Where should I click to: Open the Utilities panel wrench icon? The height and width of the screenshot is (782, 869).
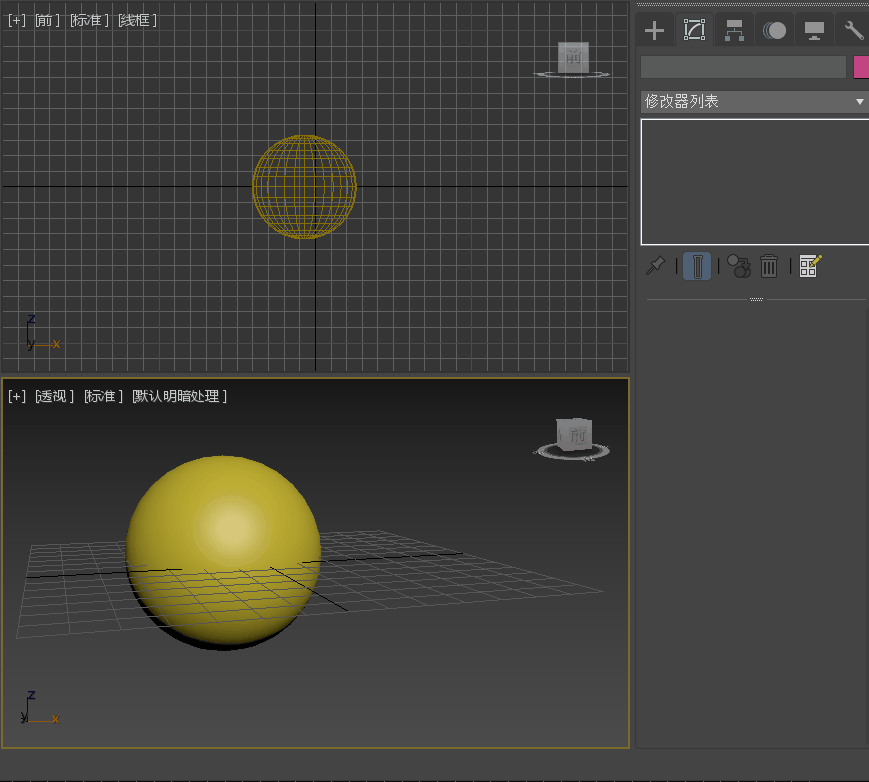[x=853, y=30]
